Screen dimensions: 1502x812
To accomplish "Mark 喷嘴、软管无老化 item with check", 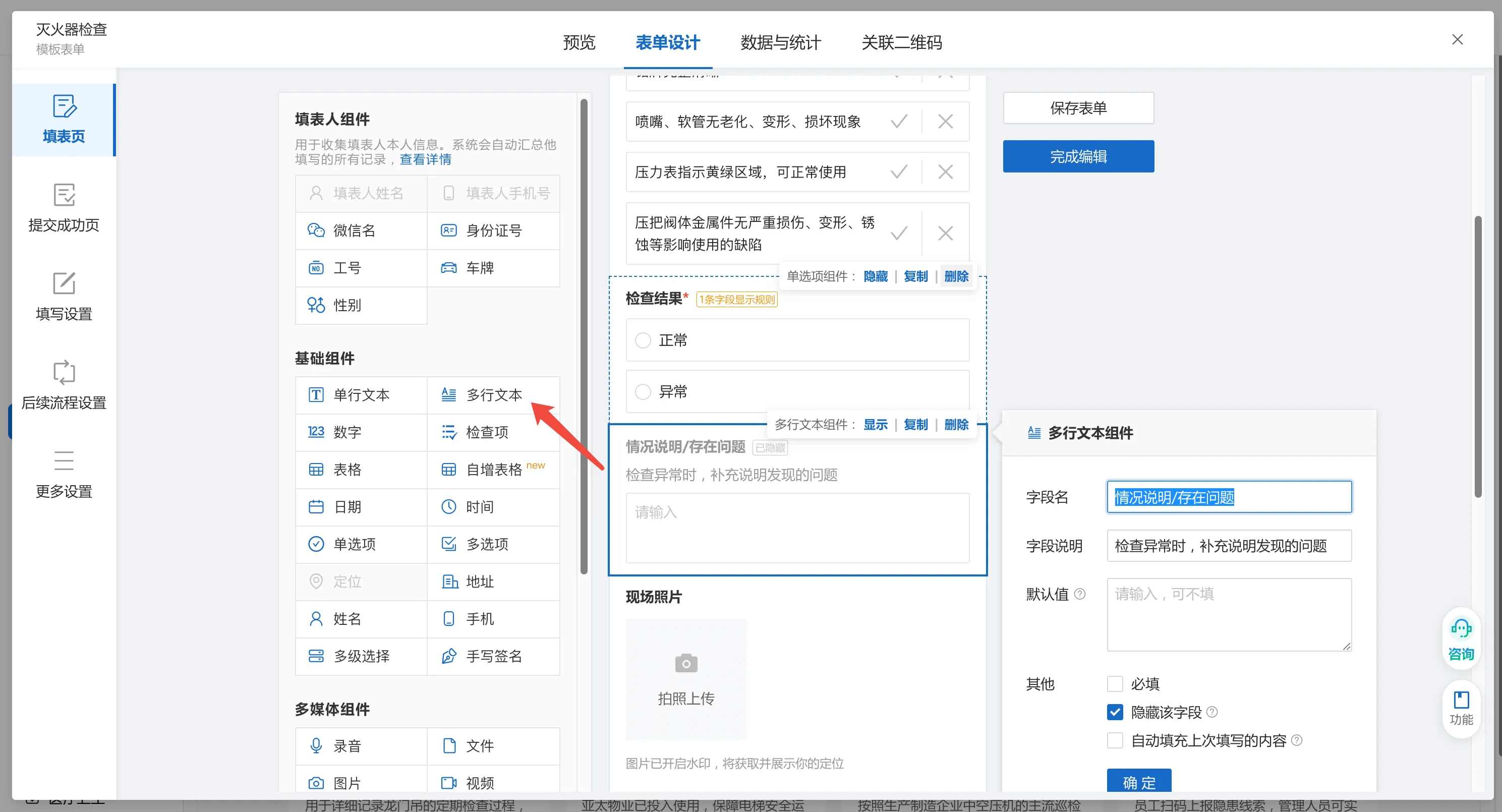I will (x=898, y=121).
